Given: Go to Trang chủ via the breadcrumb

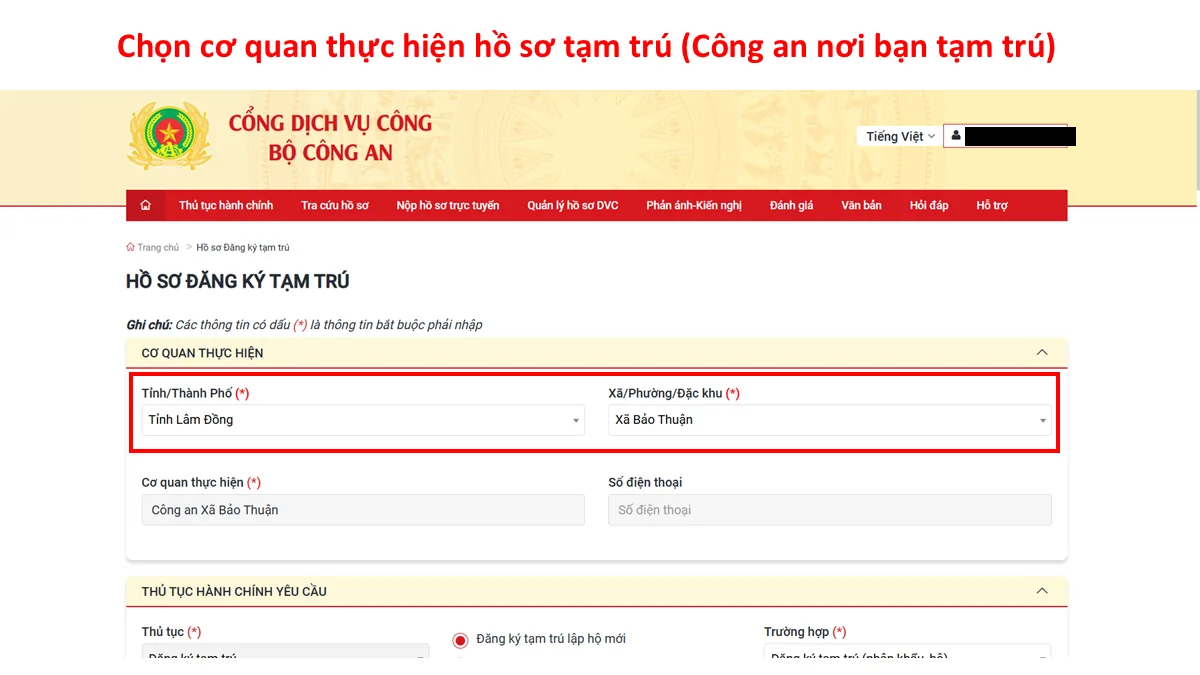Looking at the screenshot, I should [x=153, y=247].
